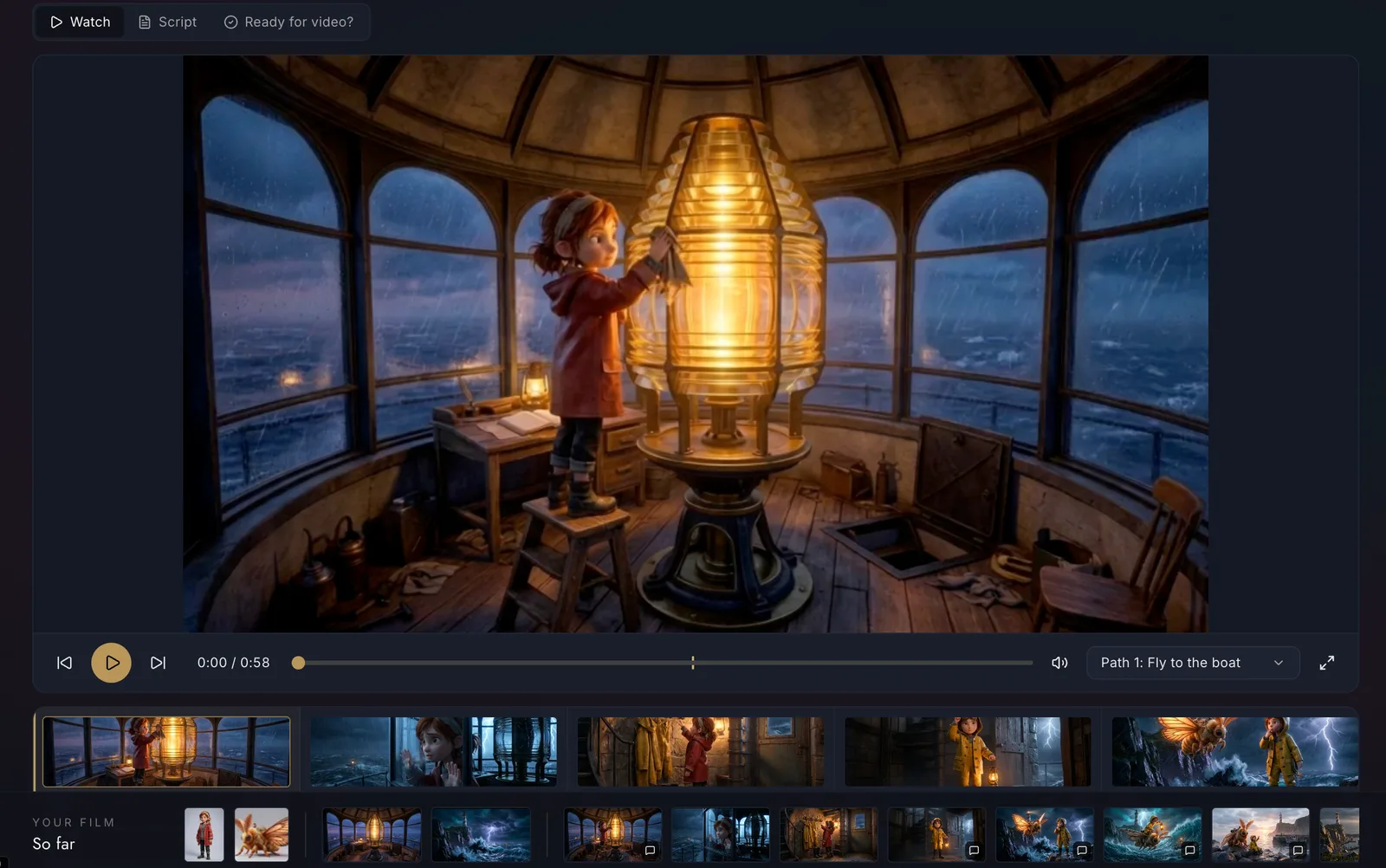
Task: Open the Script tab
Action: click(x=168, y=22)
